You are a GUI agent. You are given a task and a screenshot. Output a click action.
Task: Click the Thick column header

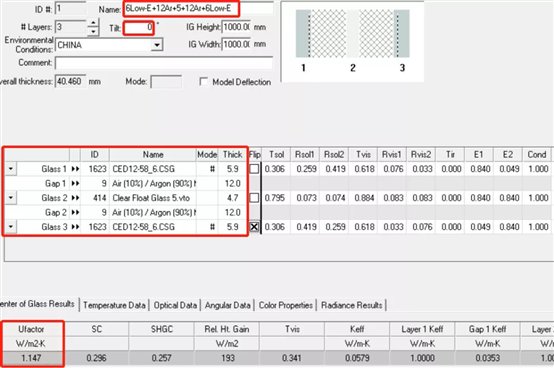click(x=232, y=155)
